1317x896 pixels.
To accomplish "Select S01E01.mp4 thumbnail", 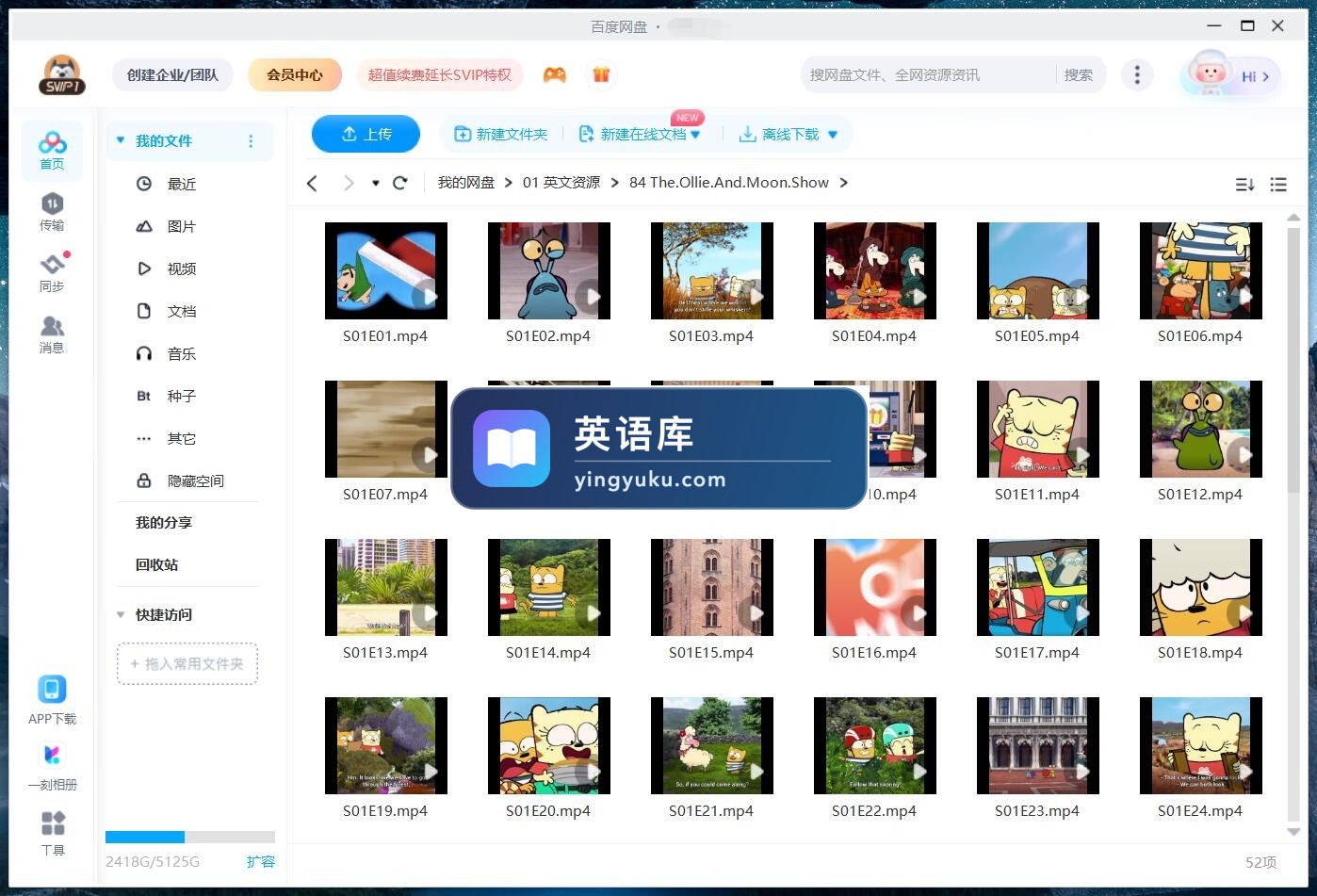I will [x=386, y=271].
